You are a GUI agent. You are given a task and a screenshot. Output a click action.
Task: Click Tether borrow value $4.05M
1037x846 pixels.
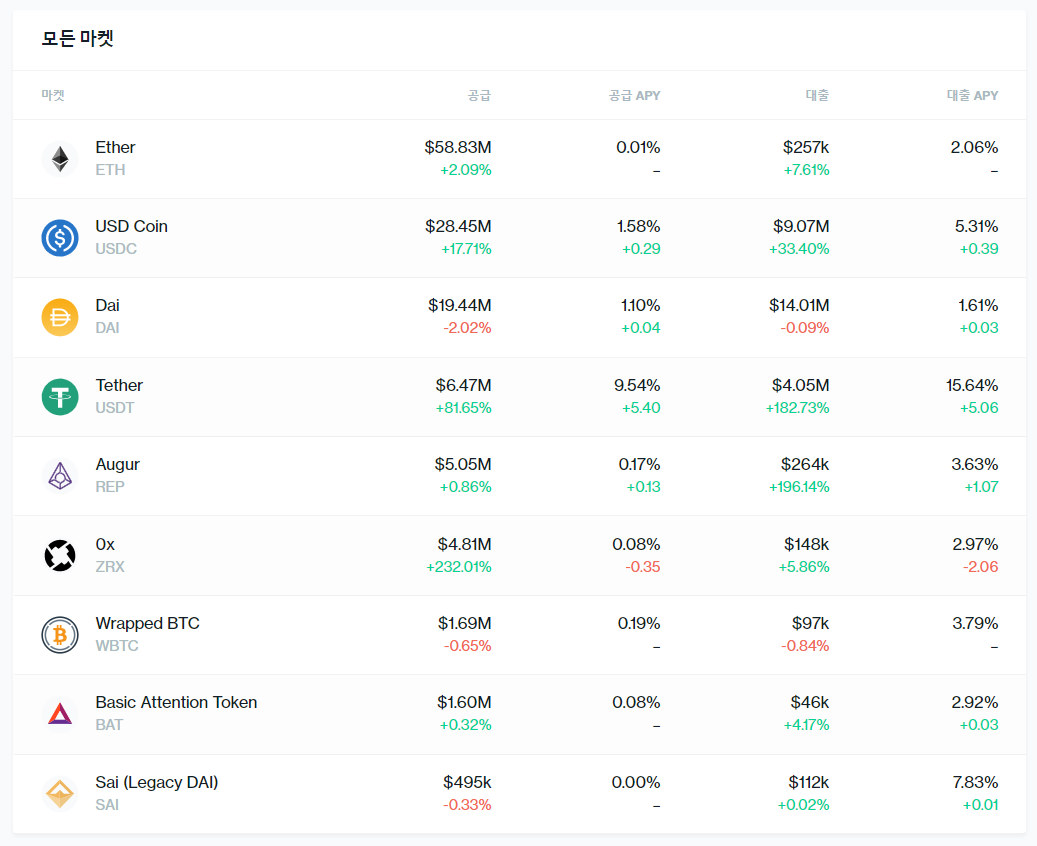tap(800, 386)
